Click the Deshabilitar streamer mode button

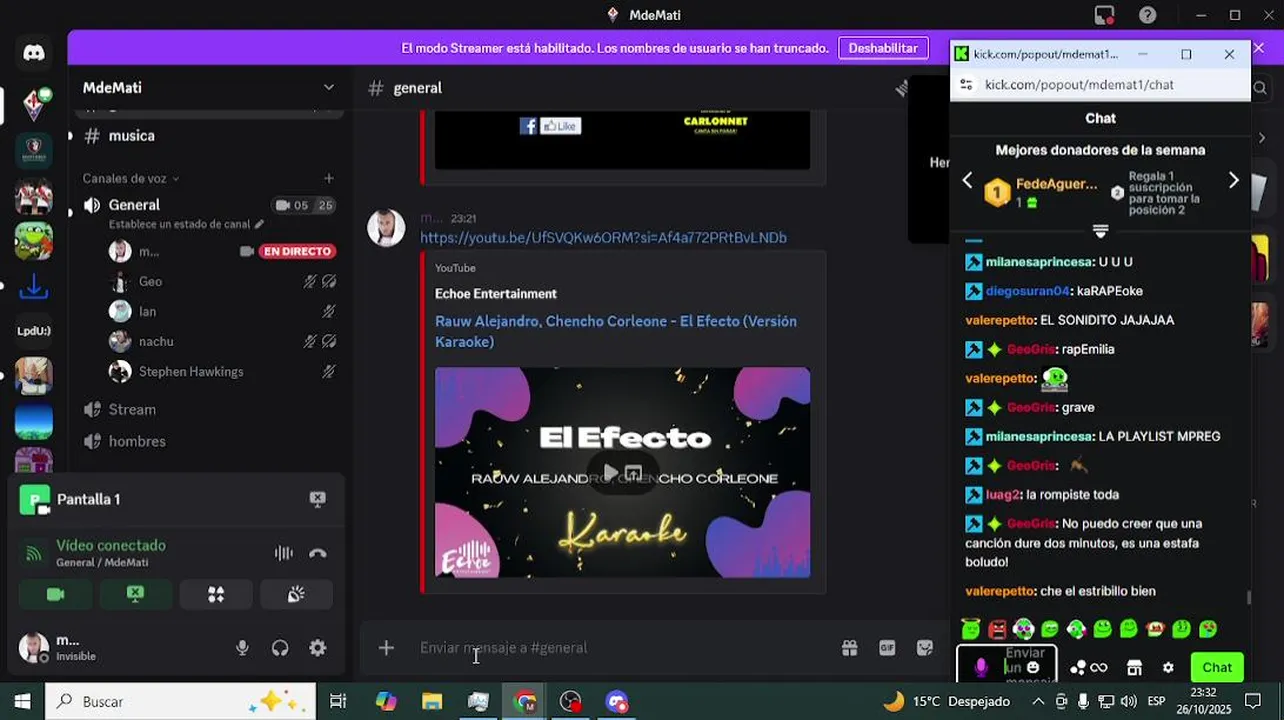click(883, 48)
